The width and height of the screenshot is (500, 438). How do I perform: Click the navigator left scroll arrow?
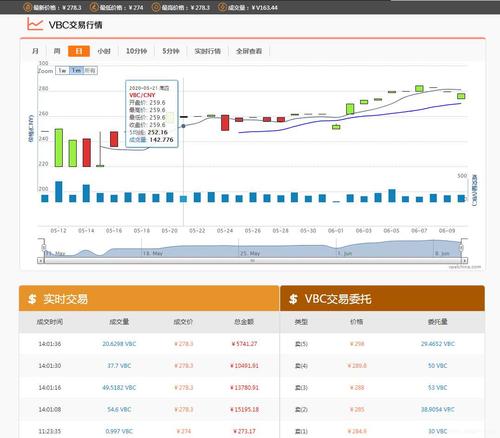[x=40, y=260]
